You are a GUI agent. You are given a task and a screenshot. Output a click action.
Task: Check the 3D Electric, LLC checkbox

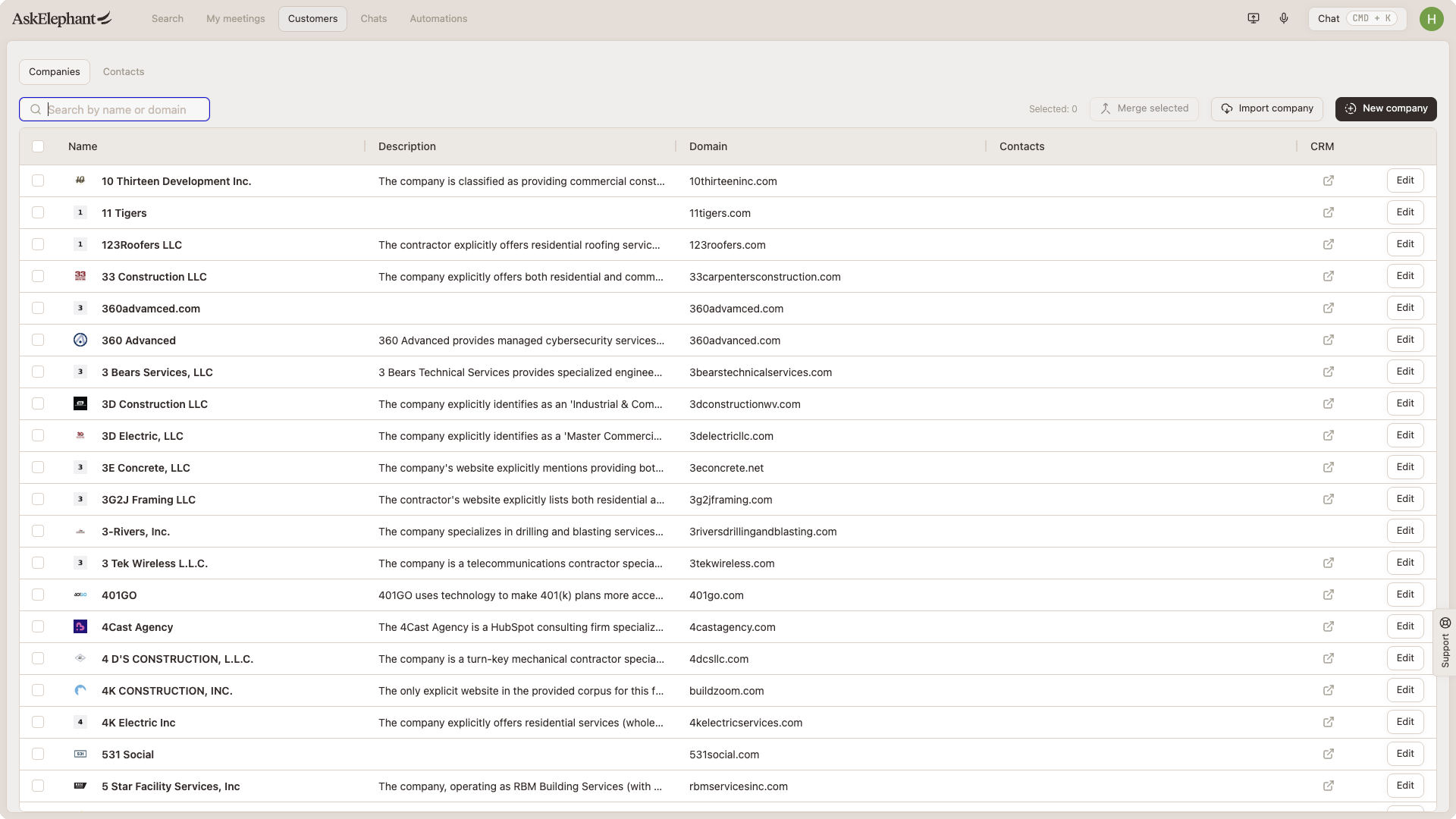coord(38,435)
